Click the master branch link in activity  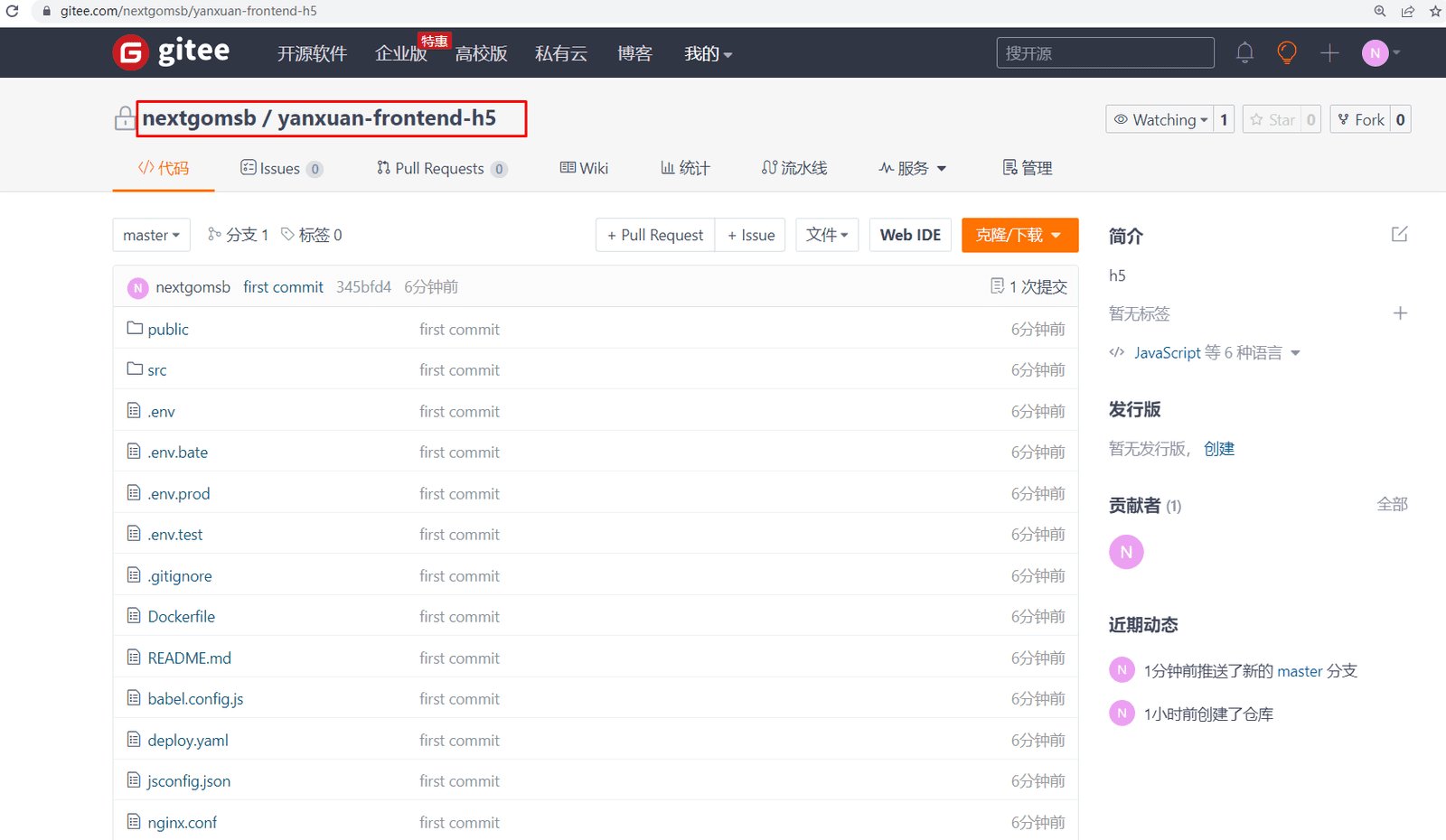click(1300, 671)
